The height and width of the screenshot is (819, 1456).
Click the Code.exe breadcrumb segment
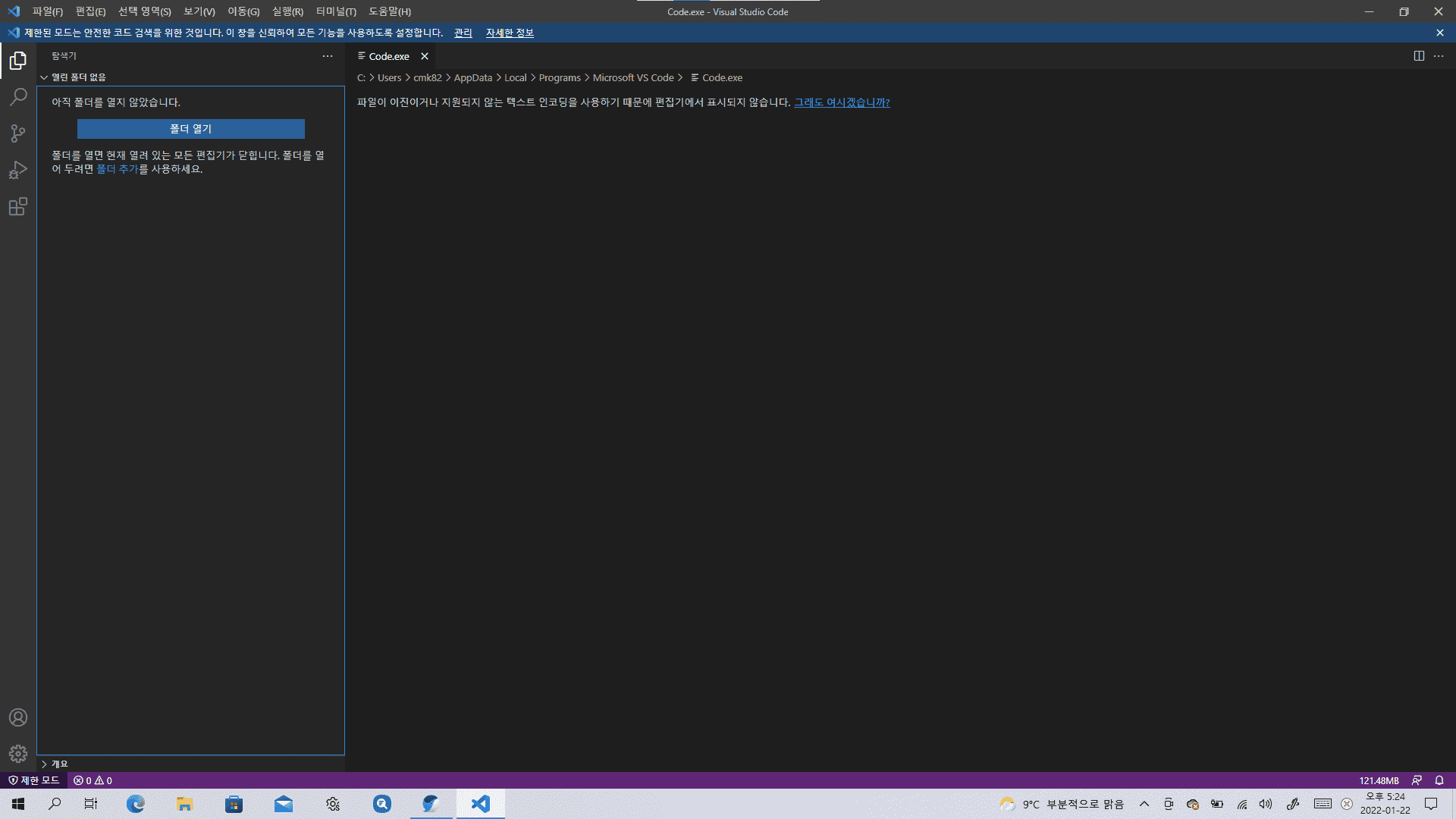(716, 77)
